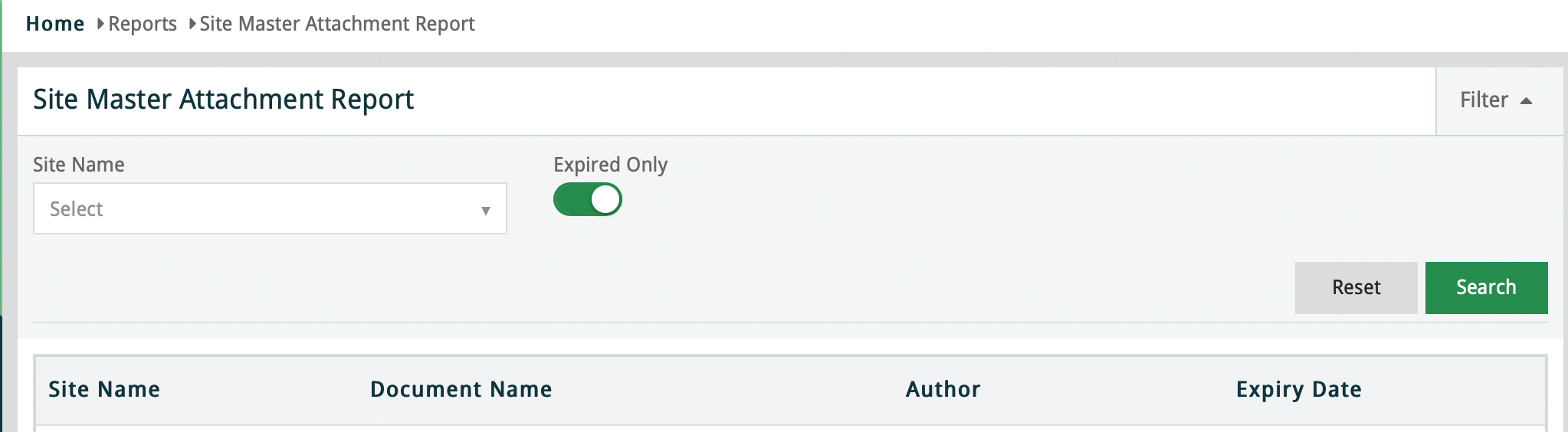Click the white knob of Expired Only switch
The image size is (1568, 432).
[x=605, y=200]
